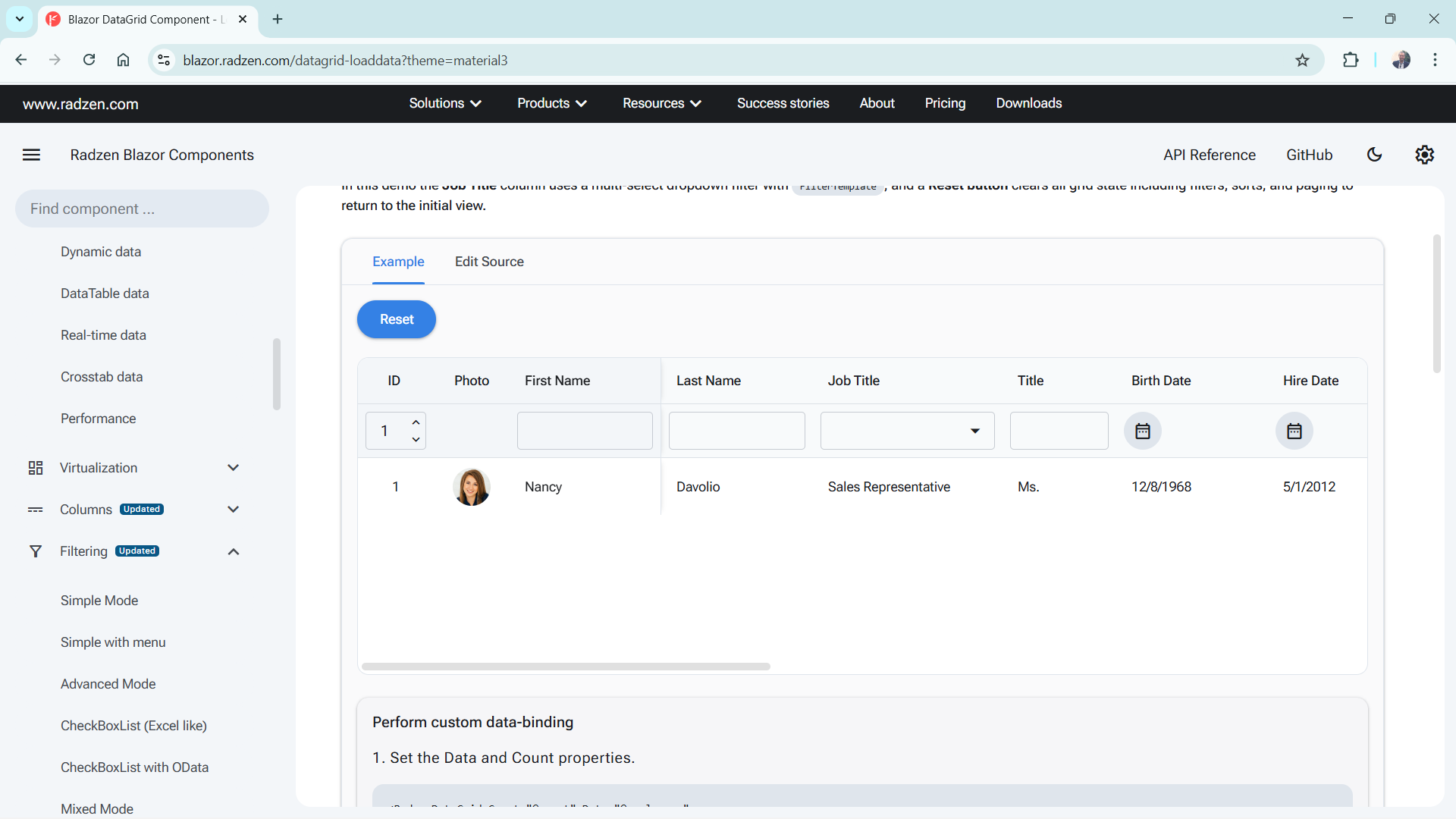Viewport: 1456px width, 819px height.
Task: Open GitHub link
Action: point(1309,155)
